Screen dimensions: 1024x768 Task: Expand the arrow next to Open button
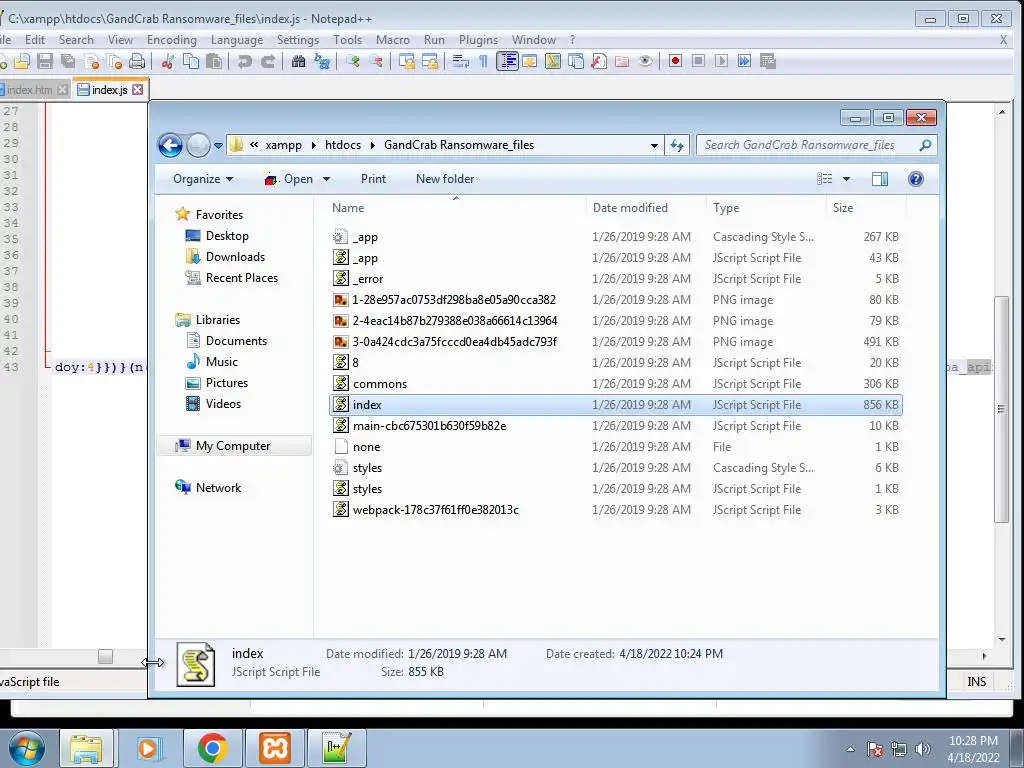[x=327, y=179]
